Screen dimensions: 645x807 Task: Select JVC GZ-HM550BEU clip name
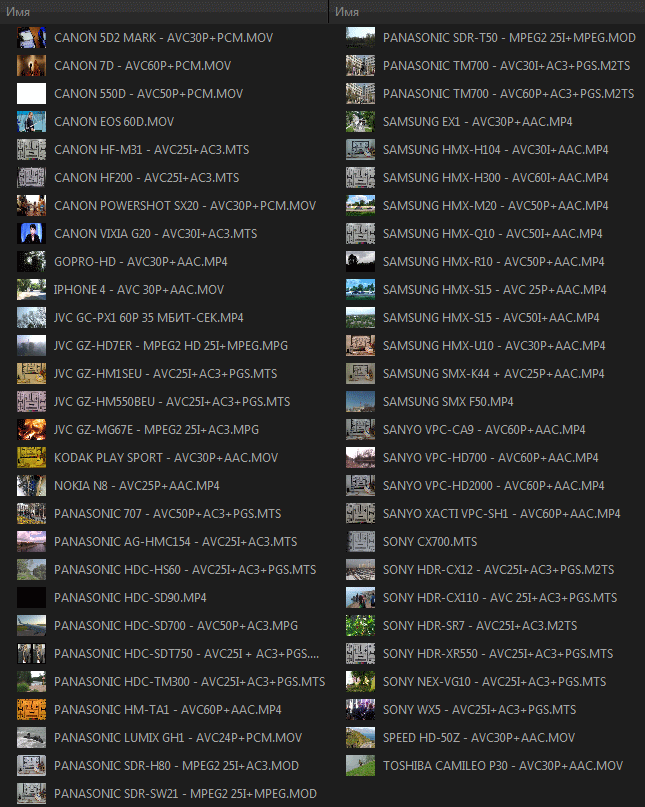[172, 401]
